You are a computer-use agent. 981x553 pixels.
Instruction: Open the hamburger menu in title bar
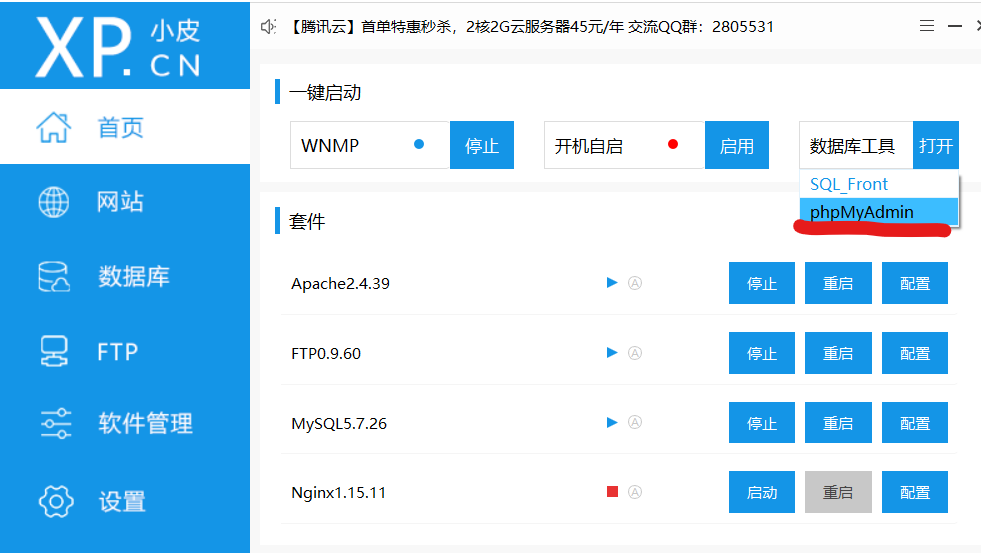point(927,26)
